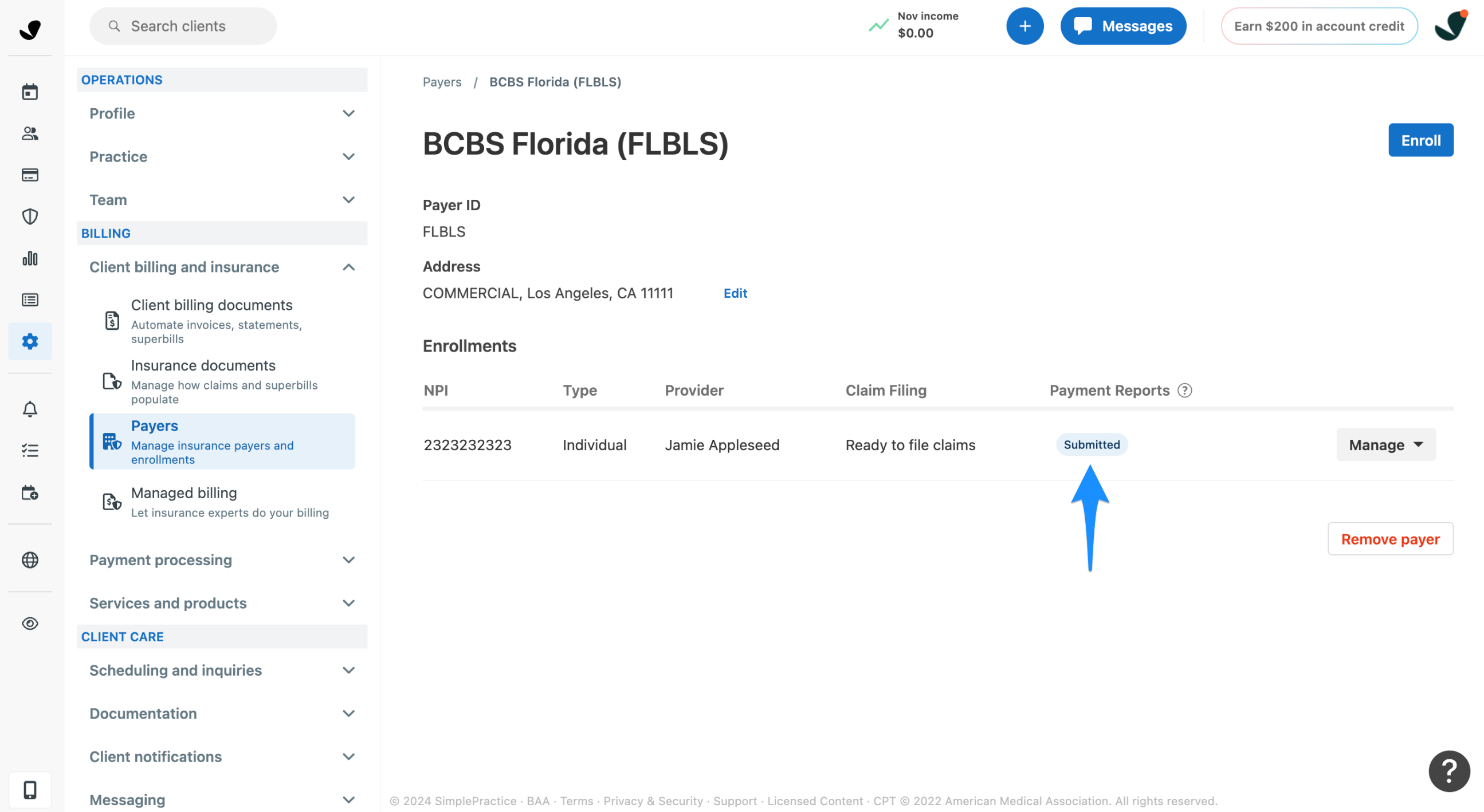Open the Settings gear icon

pyautogui.click(x=30, y=341)
